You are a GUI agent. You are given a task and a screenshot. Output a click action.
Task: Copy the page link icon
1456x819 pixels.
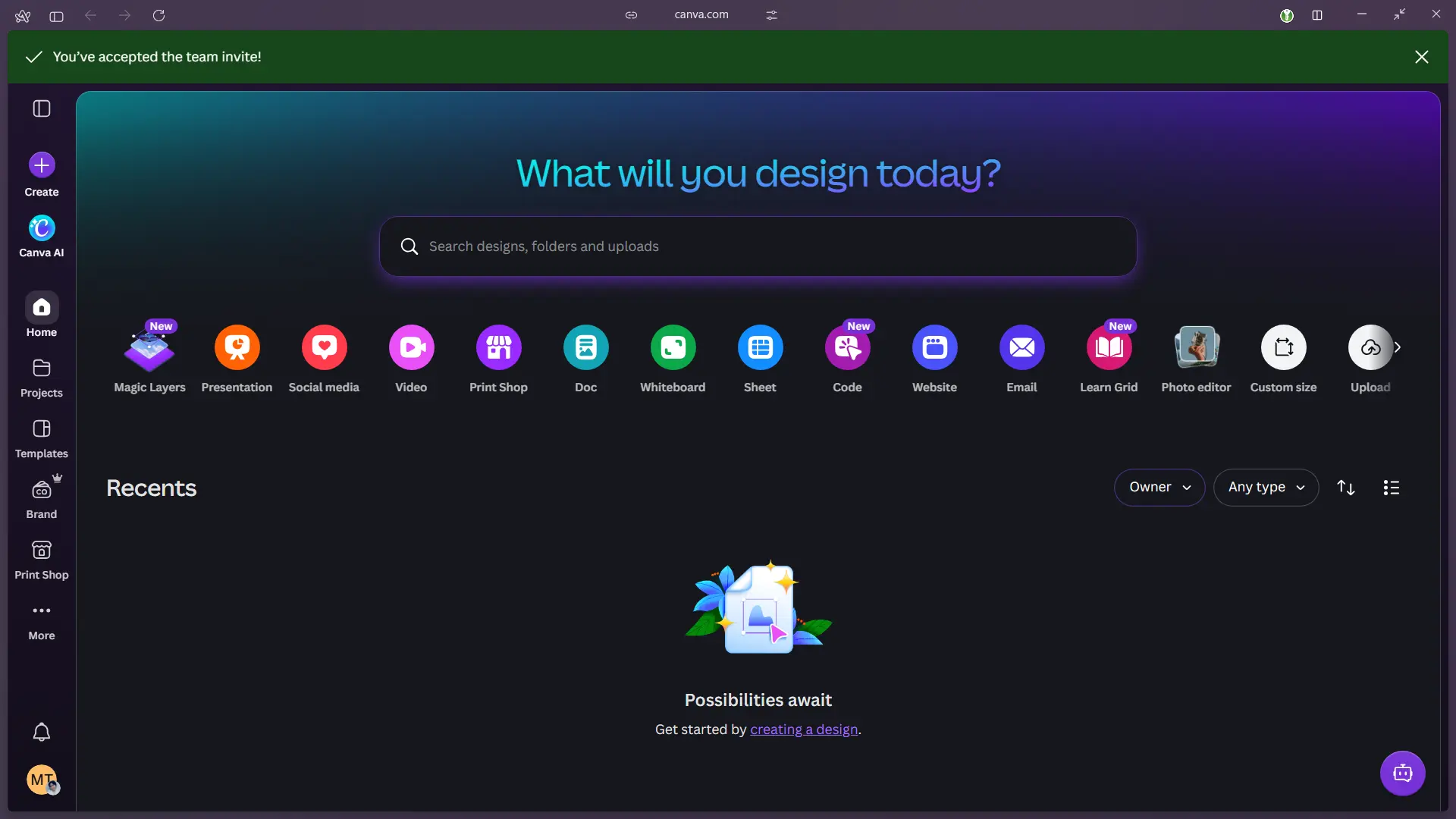(x=631, y=15)
